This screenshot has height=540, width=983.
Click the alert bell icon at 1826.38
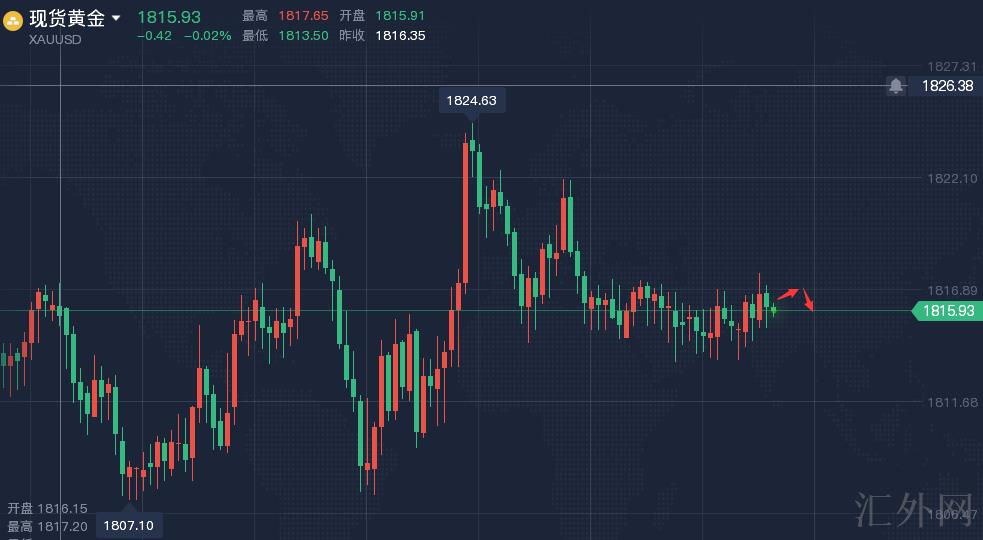click(896, 86)
